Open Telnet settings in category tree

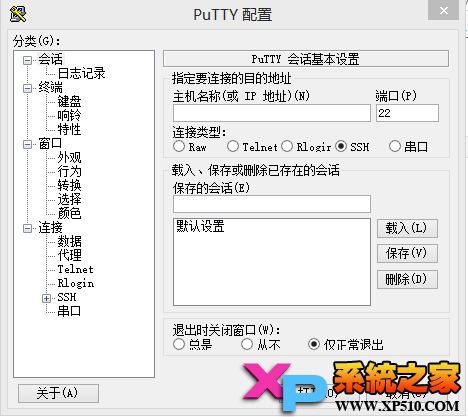tap(75, 269)
